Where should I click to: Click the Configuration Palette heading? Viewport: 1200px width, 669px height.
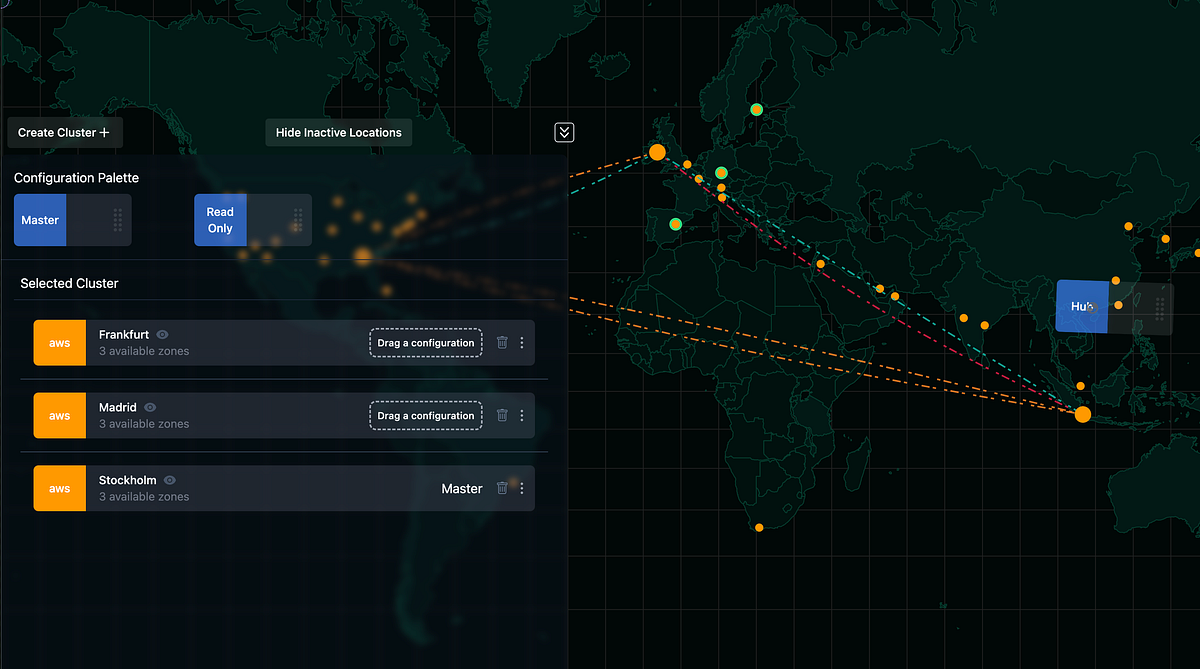(x=76, y=178)
